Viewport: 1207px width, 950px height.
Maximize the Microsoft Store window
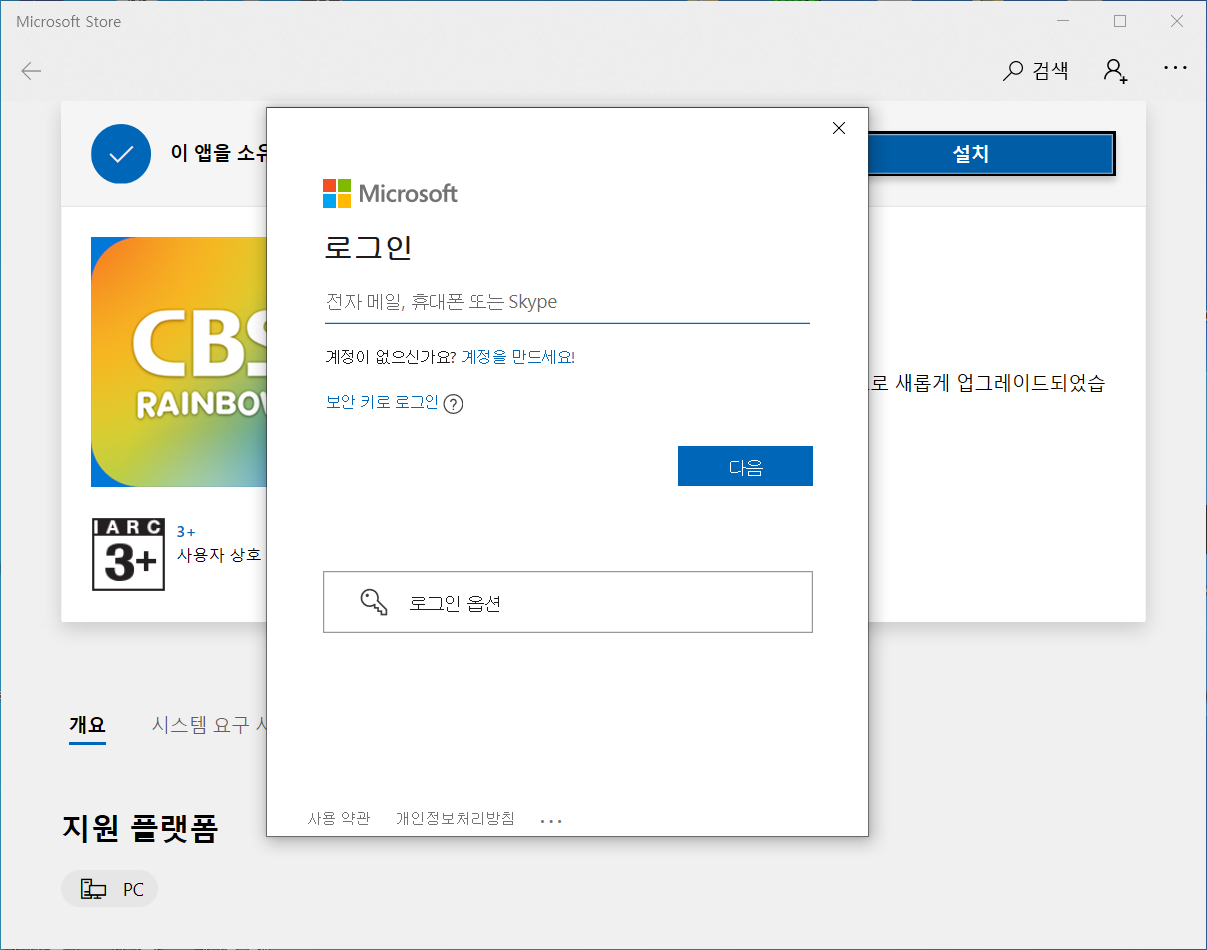[x=1120, y=21]
